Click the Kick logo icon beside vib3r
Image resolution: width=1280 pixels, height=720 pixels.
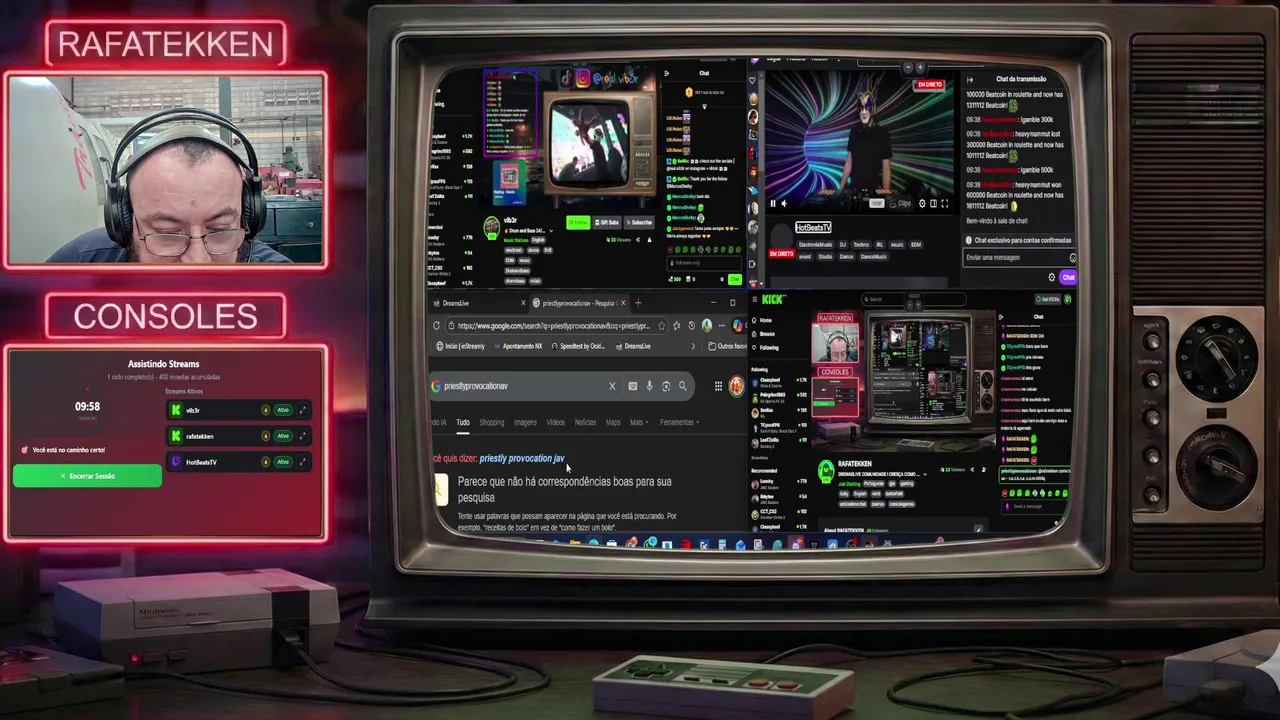point(176,410)
